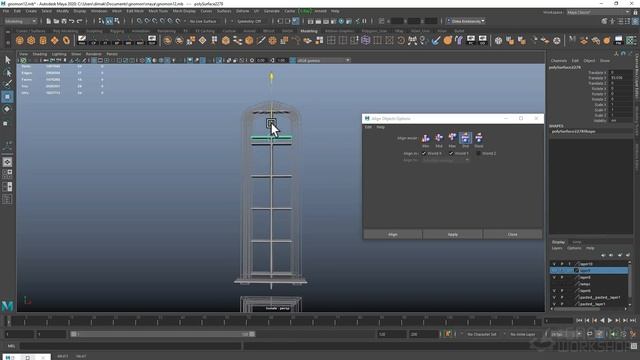This screenshot has height=360, width=640.
Task: Click the Align button in dialog
Action: (393, 235)
